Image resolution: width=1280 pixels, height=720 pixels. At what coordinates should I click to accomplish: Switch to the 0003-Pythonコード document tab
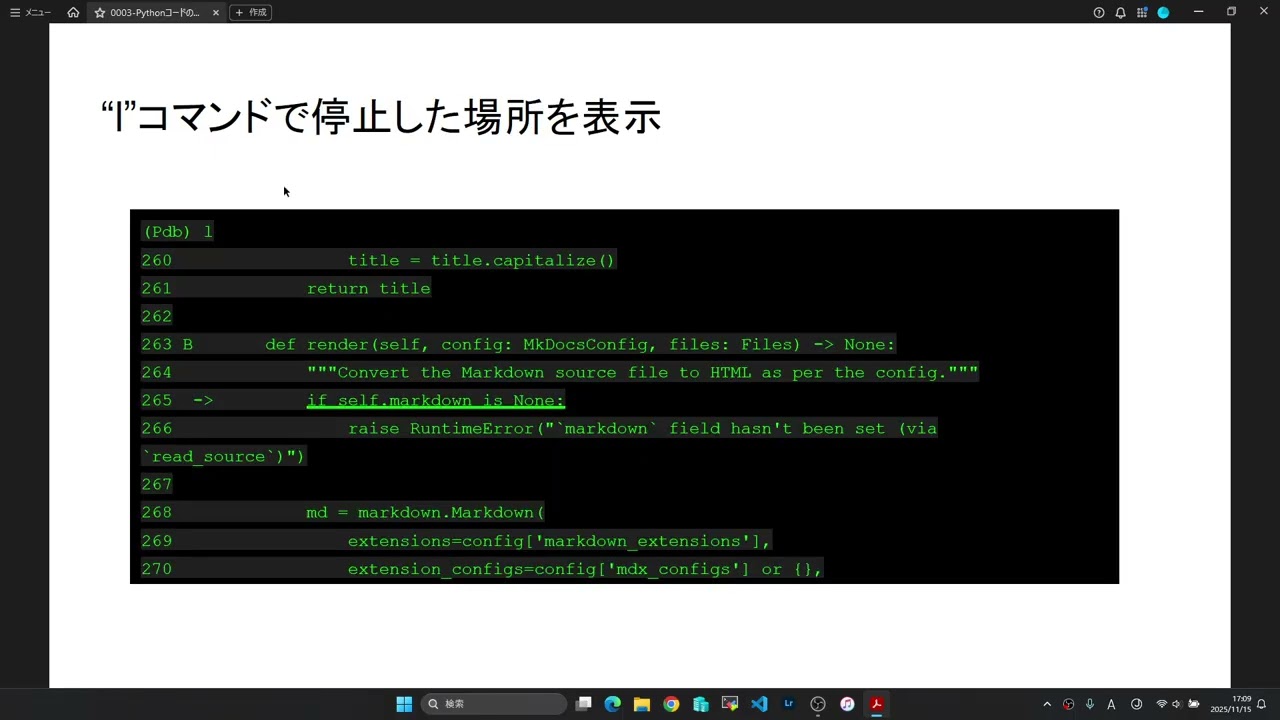point(154,12)
